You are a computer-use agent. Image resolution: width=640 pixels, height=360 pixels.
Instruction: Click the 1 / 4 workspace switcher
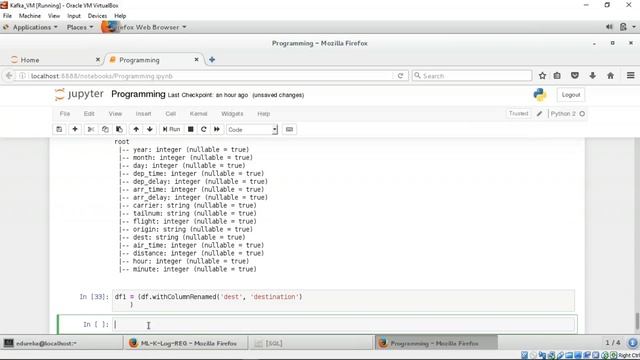613,343
